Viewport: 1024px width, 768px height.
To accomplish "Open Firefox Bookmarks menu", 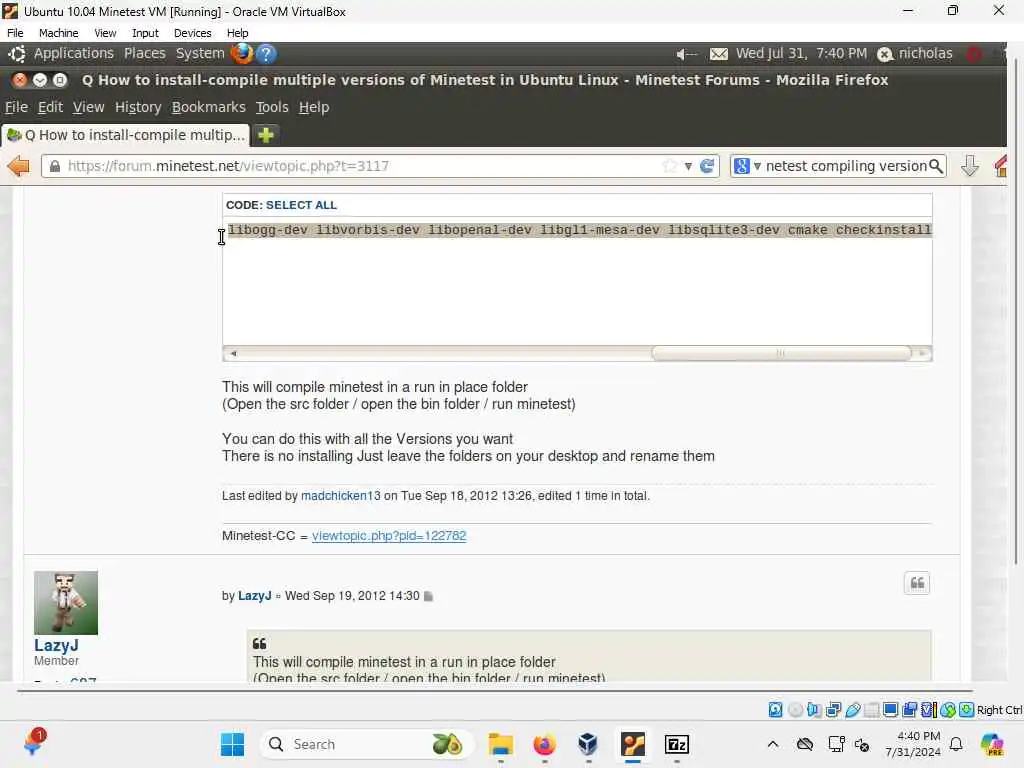I will pos(208,107).
